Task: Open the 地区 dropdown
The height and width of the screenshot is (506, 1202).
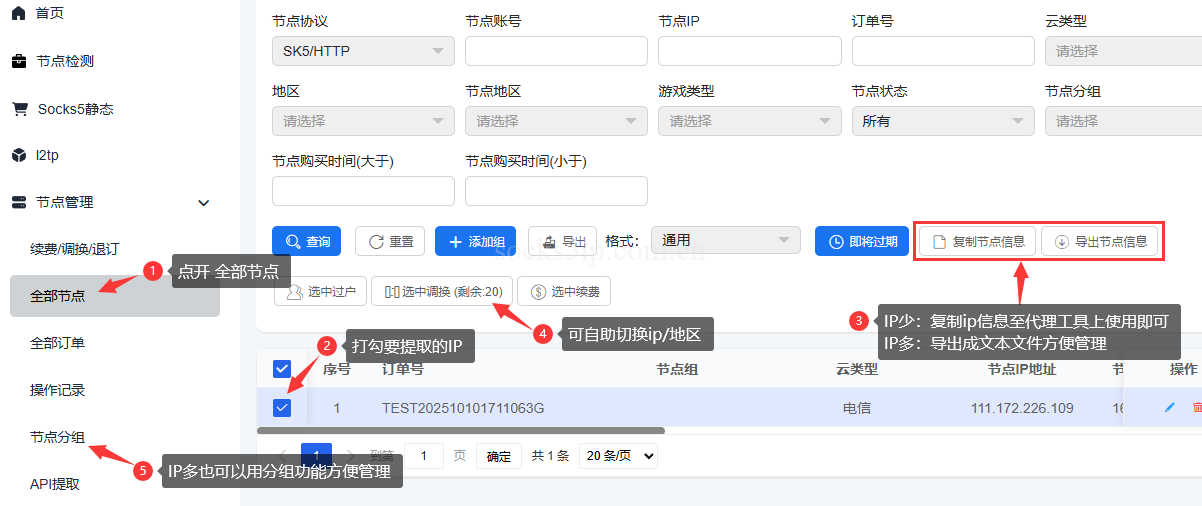Action: (x=363, y=121)
